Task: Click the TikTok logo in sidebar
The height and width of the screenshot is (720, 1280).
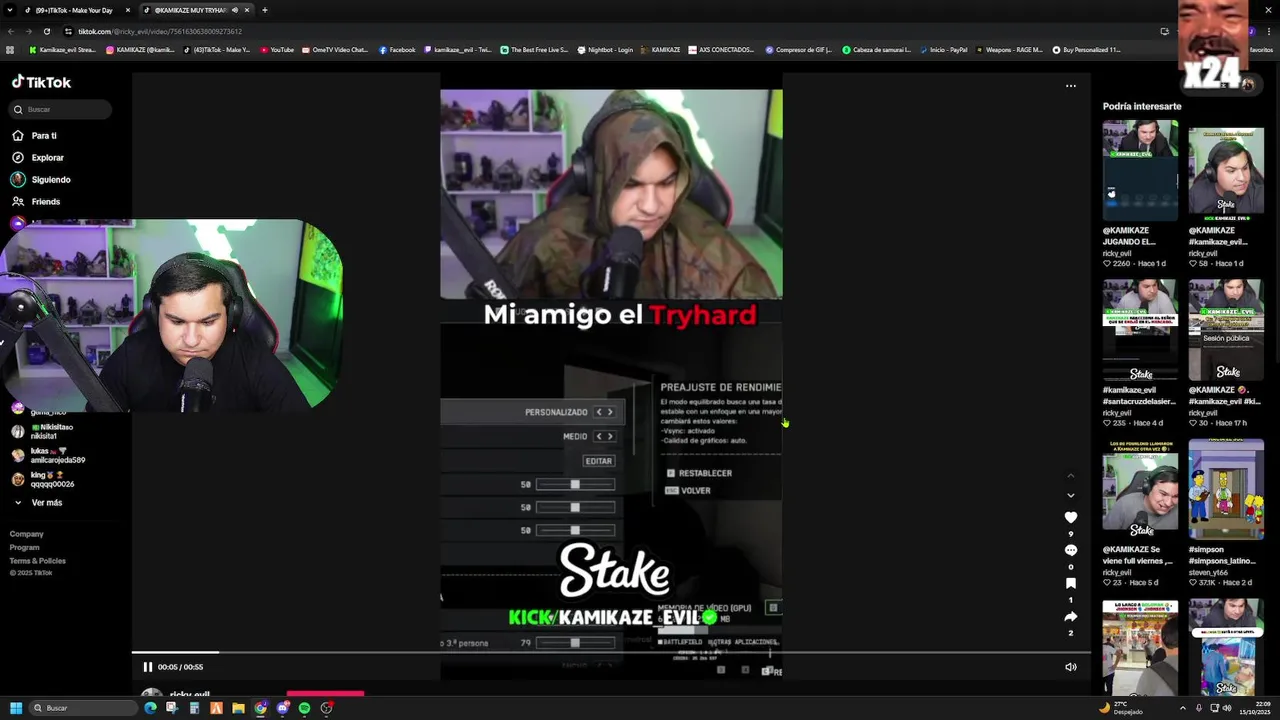Action: 41,82
